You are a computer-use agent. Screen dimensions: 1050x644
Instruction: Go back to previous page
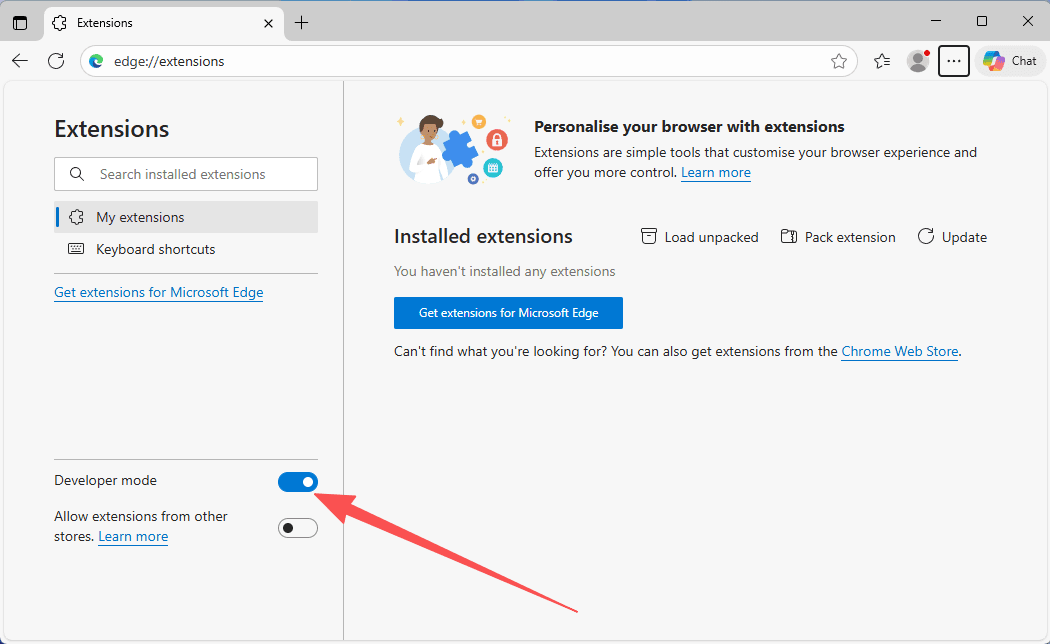click(x=20, y=61)
